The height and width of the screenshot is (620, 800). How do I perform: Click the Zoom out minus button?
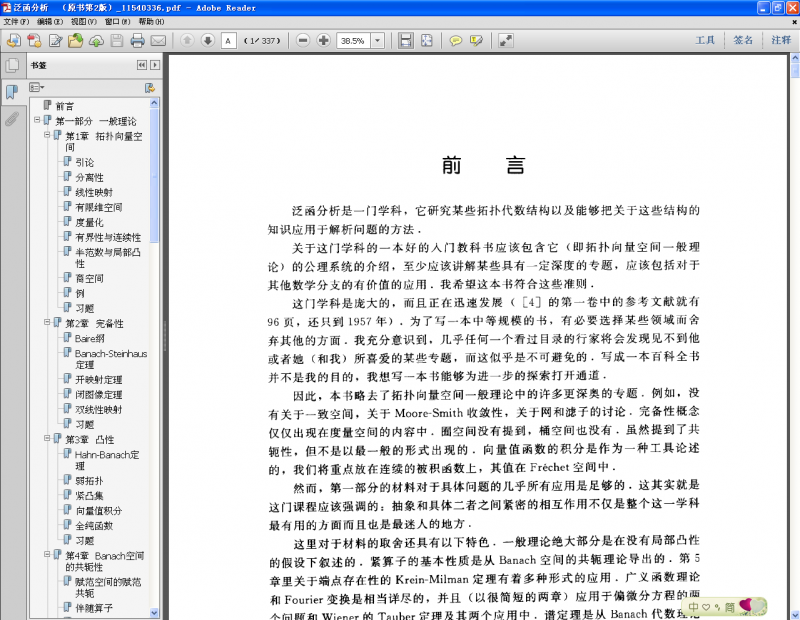click(303, 40)
